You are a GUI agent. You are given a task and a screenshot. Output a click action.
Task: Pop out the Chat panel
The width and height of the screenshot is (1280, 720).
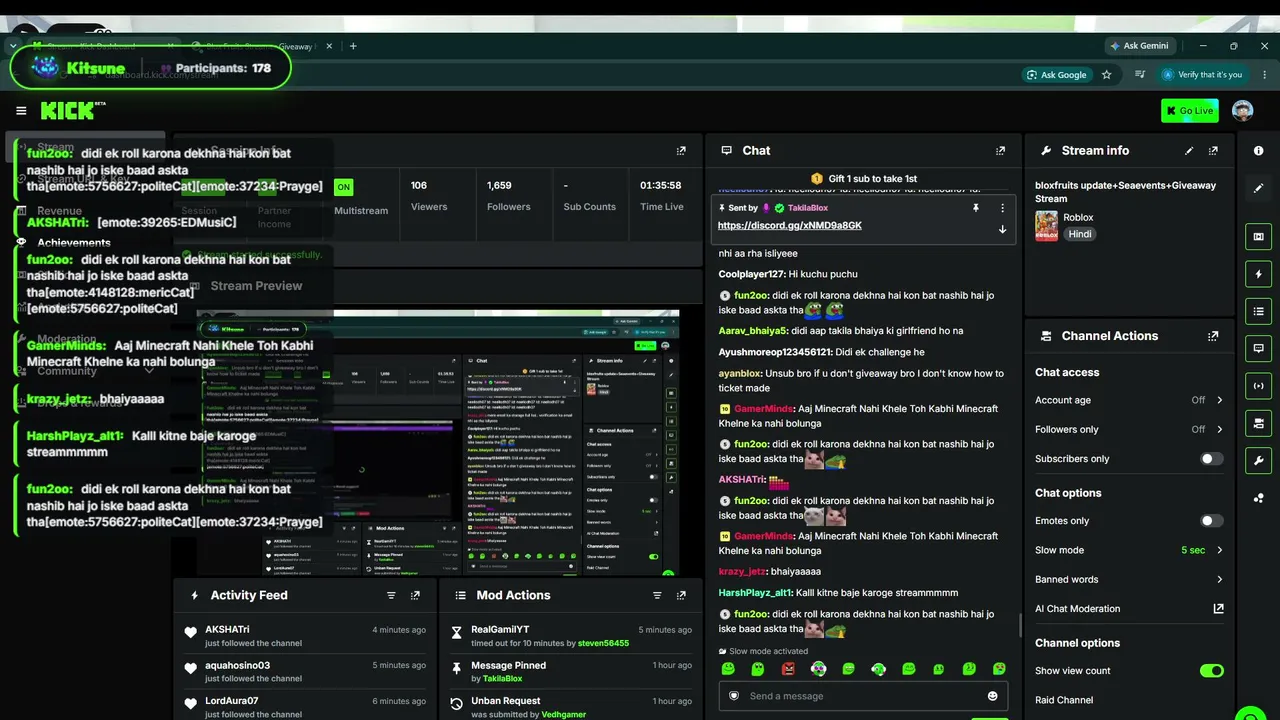tap(1000, 151)
